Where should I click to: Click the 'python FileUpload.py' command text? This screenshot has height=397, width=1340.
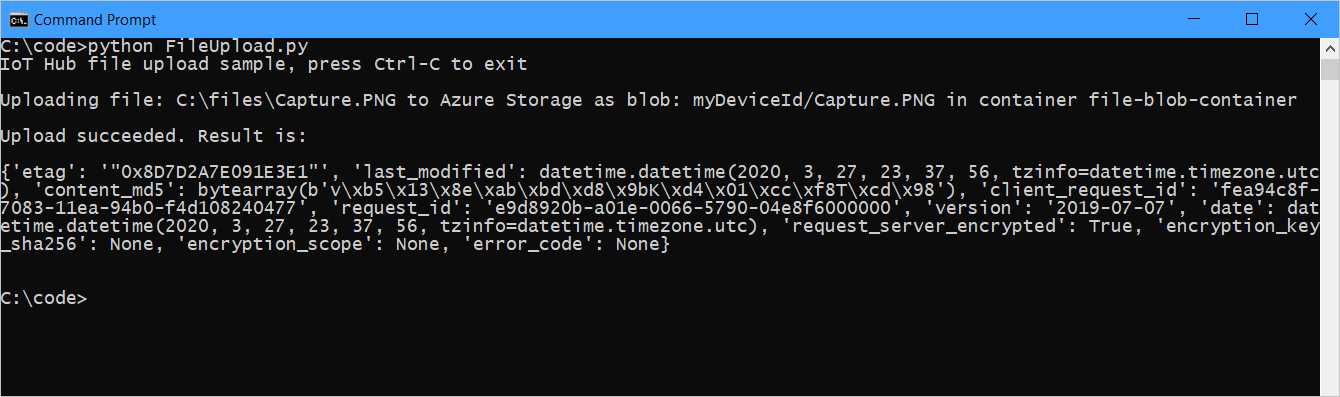[198, 46]
